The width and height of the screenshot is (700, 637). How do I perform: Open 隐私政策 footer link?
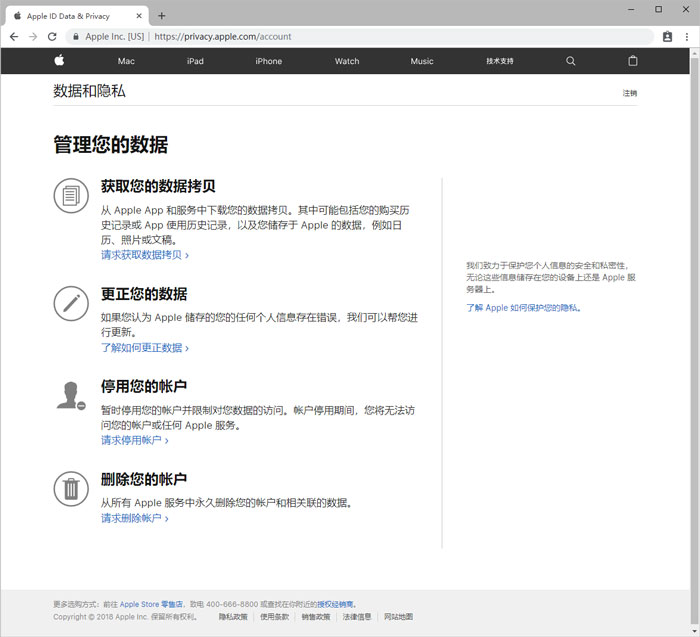point(233,617)
